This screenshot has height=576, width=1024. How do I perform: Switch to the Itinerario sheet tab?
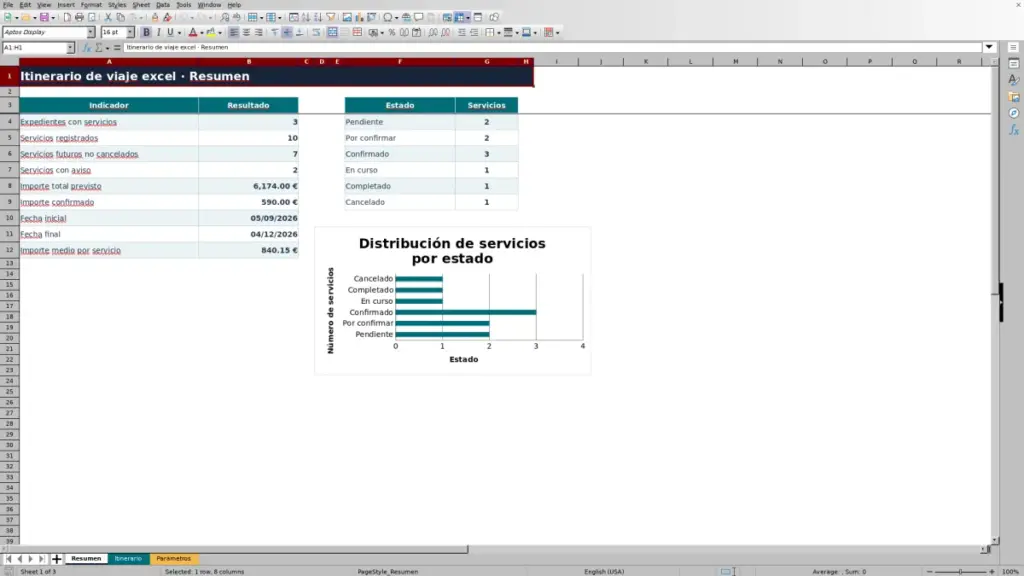(x=128, y=558)
